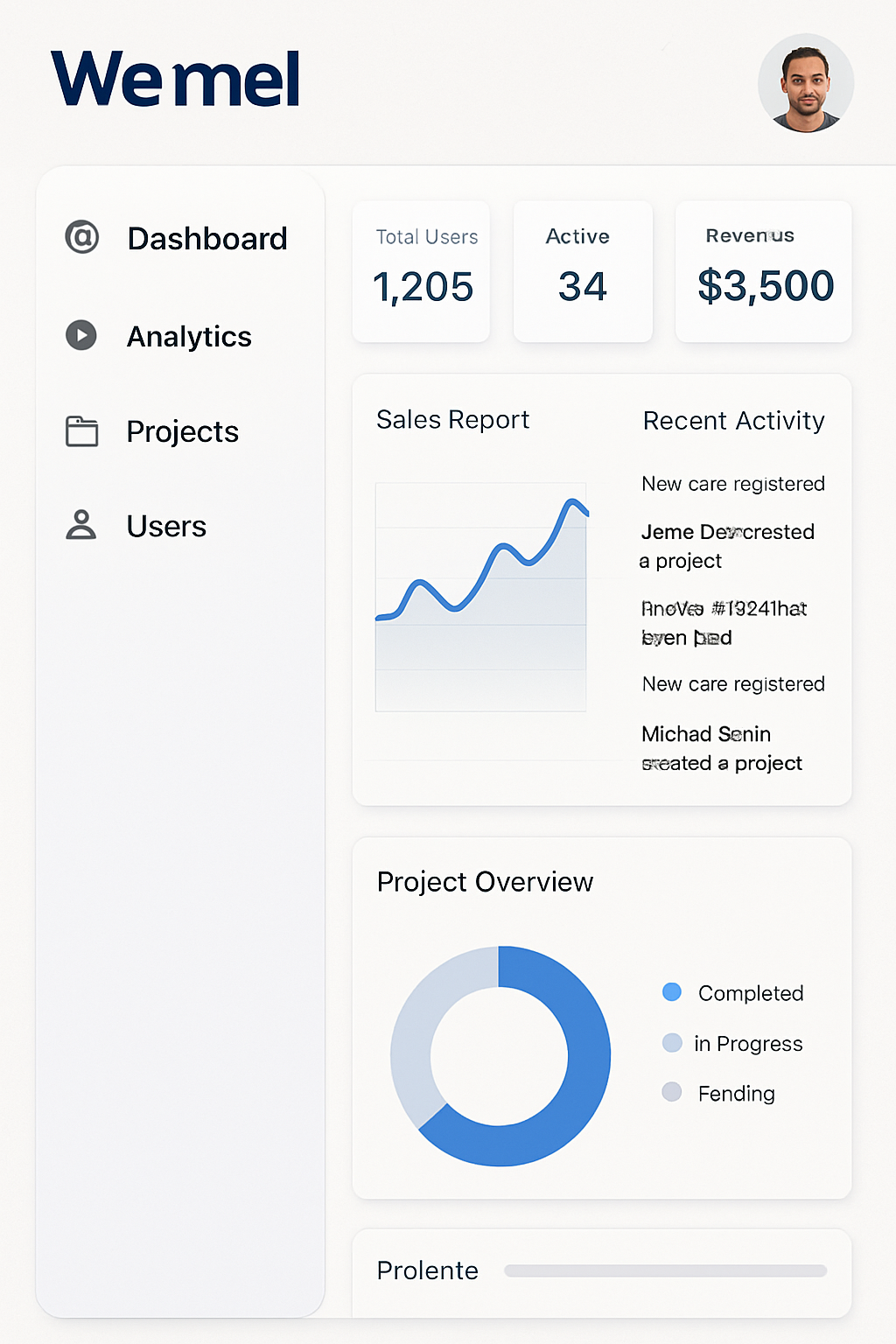This screenshot has width=896, height=1344.
Task: Click the Project Overview heading
Action: click(x=485, y=882)
